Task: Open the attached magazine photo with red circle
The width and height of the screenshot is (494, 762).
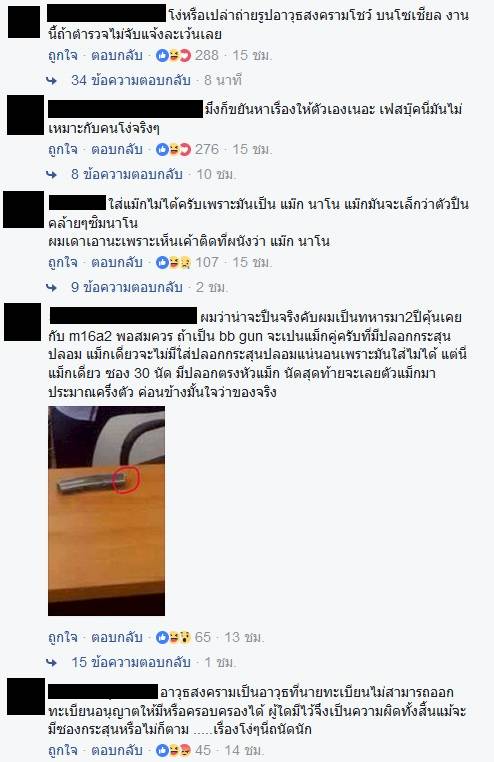Action: pyautogui.click(x=106, y=511)
